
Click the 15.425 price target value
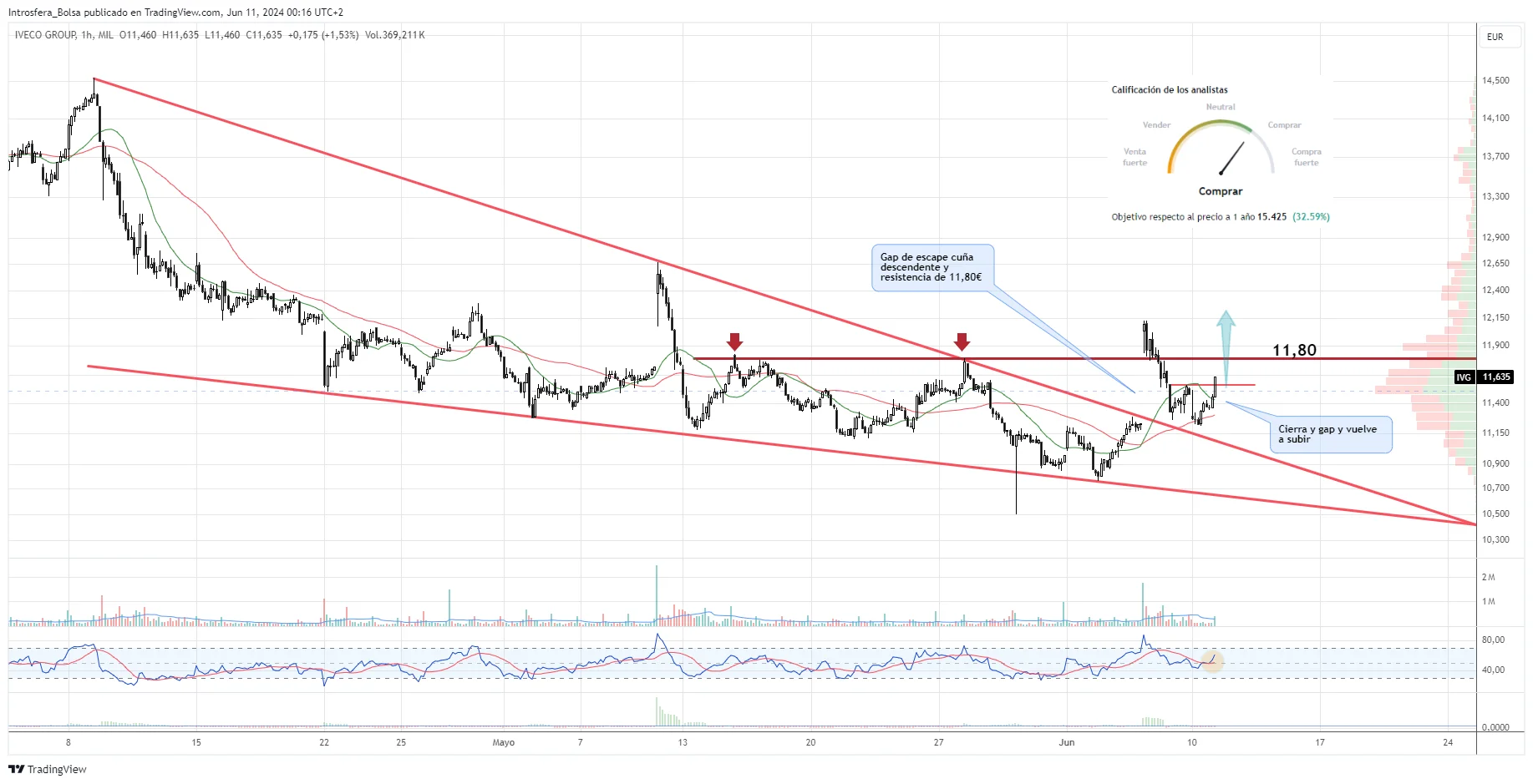pos(1272,217)
